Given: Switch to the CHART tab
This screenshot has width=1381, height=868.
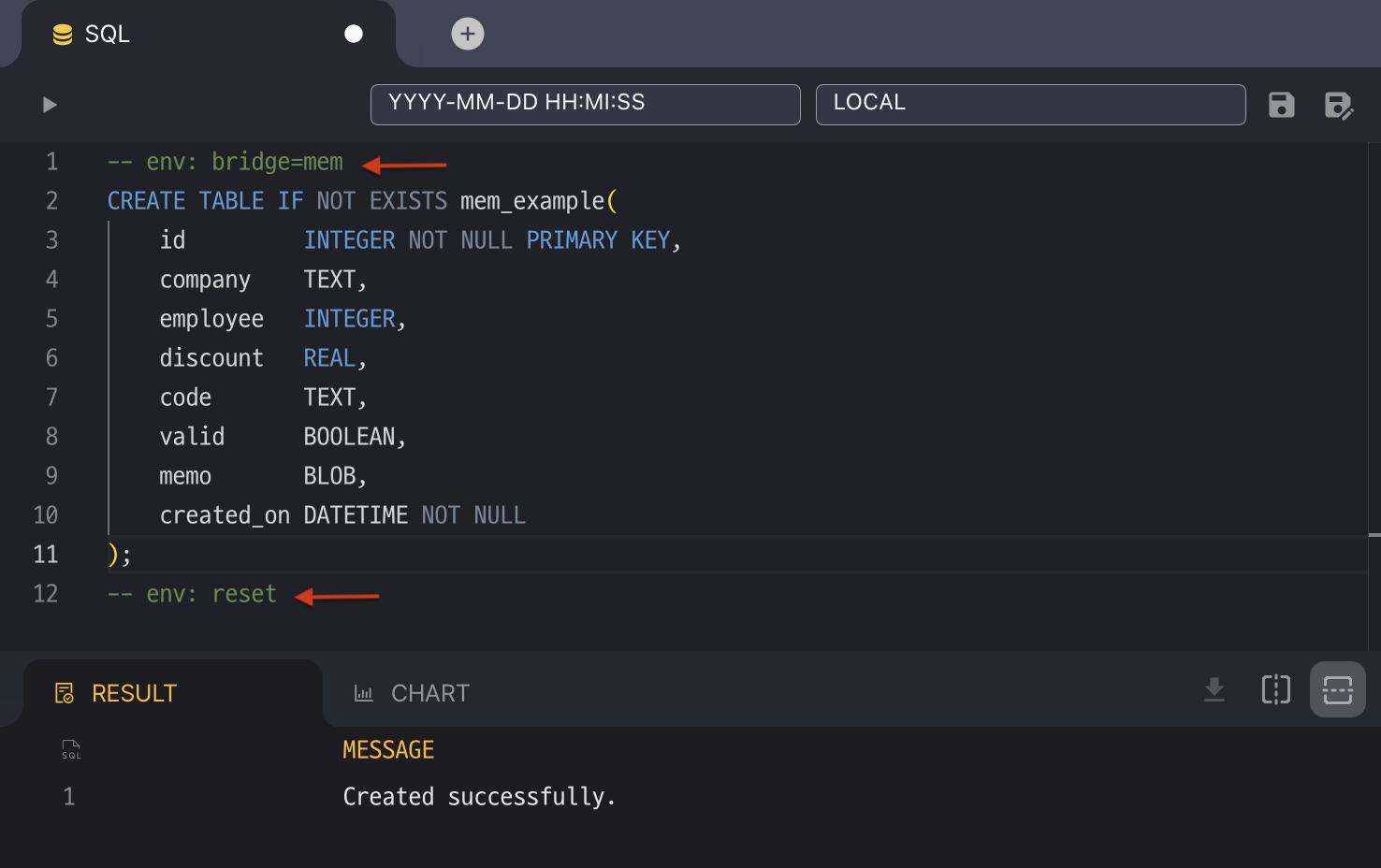Looking at the screenshot, I should (x=429, y=693).
